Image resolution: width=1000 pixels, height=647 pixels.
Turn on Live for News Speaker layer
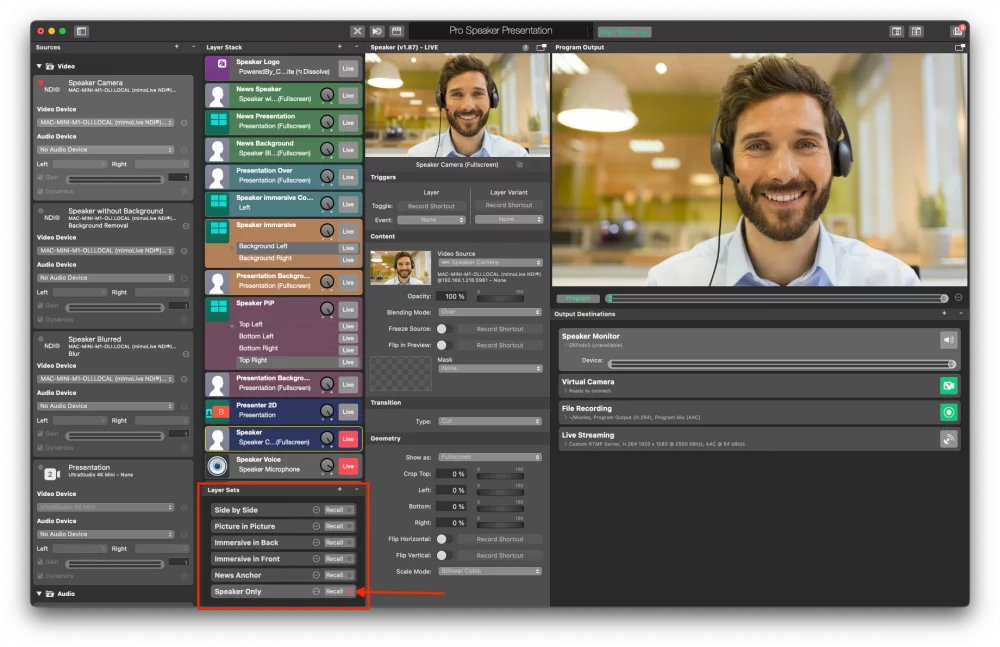coord(348,96)
